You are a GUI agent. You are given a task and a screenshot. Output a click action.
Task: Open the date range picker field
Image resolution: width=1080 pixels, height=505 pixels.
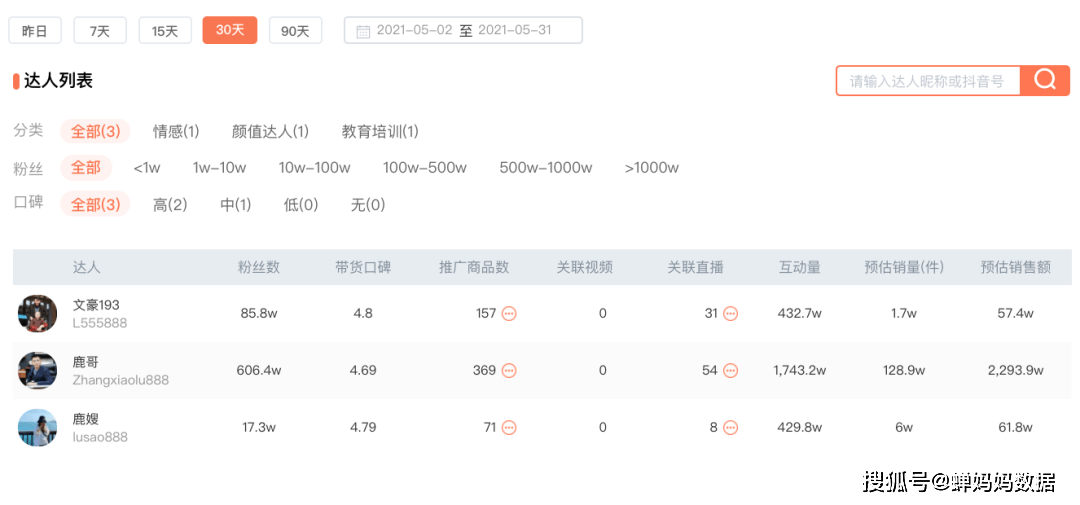pos(464,31)
